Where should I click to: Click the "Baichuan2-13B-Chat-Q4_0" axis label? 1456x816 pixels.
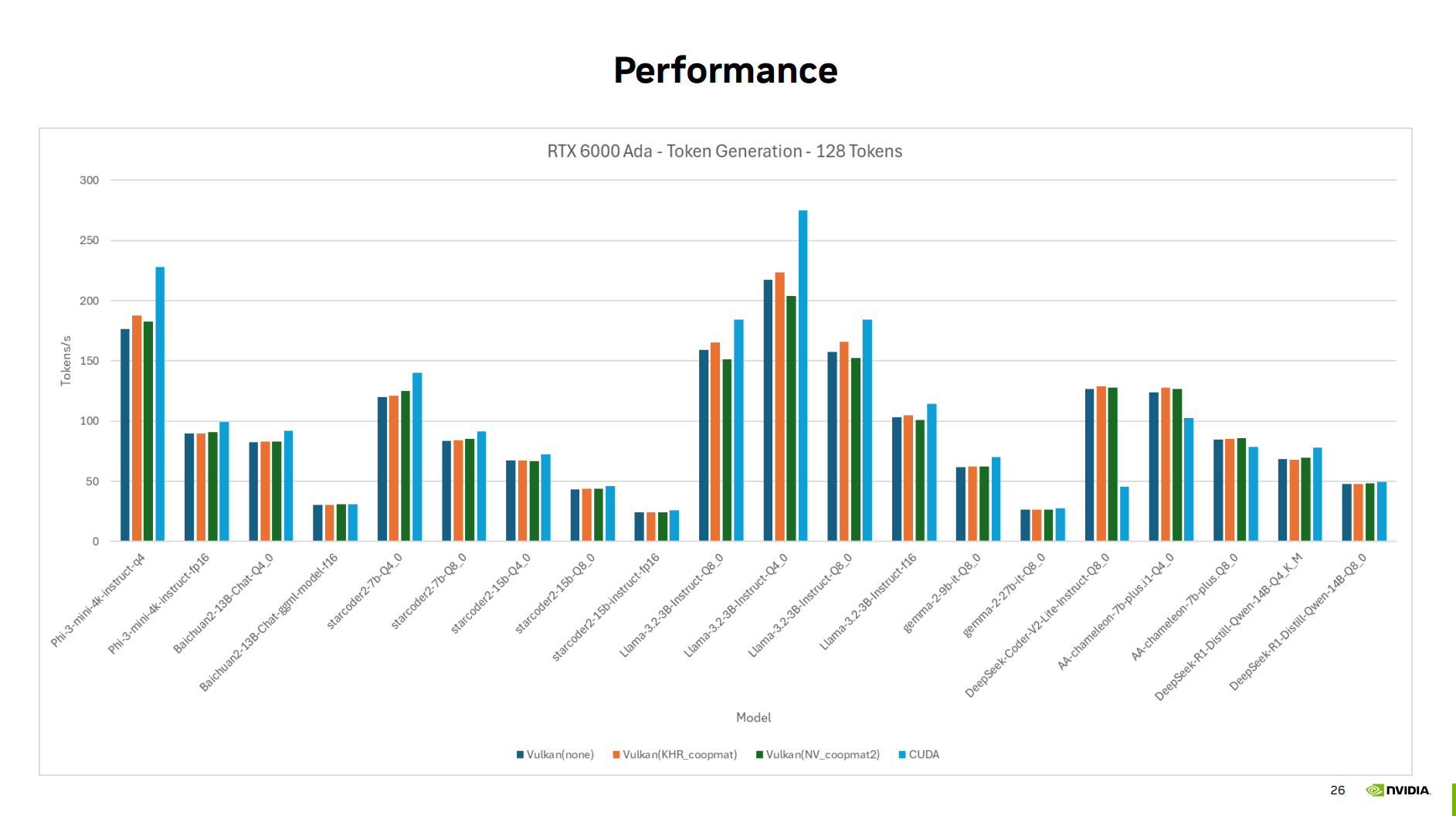click(223, 603)
